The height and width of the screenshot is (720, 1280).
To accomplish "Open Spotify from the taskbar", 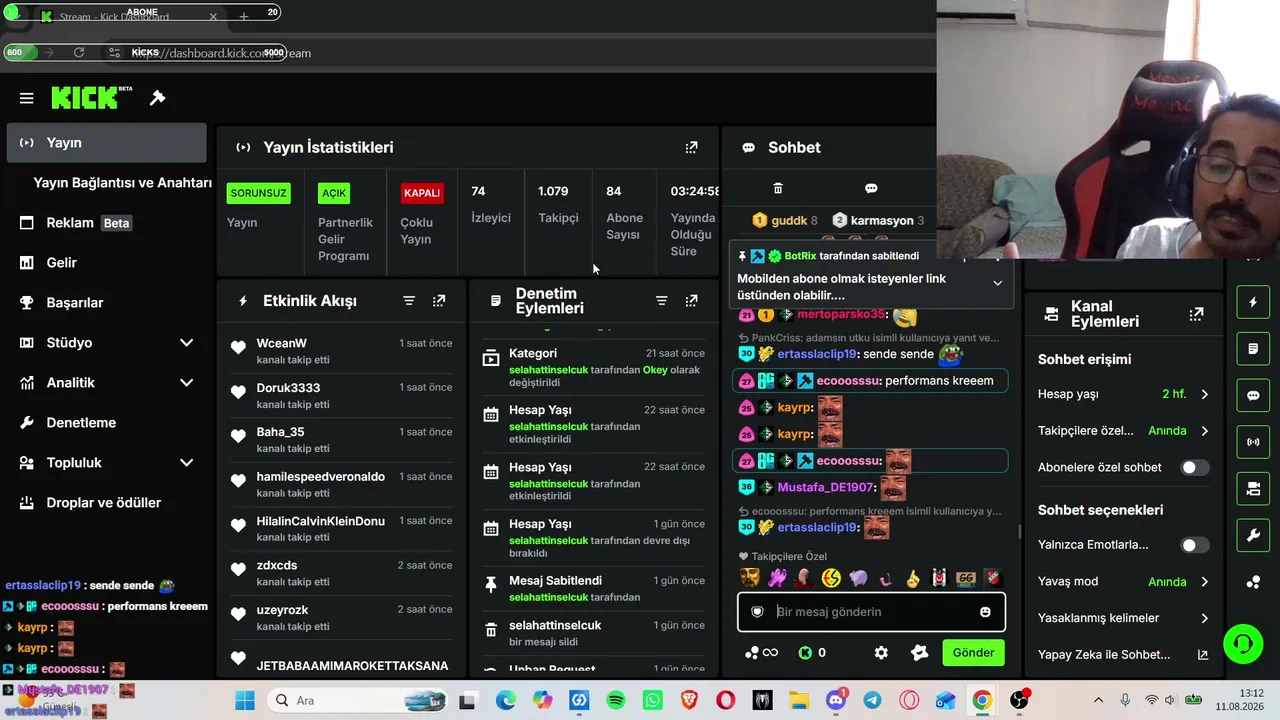I will [x=616, y=701].
